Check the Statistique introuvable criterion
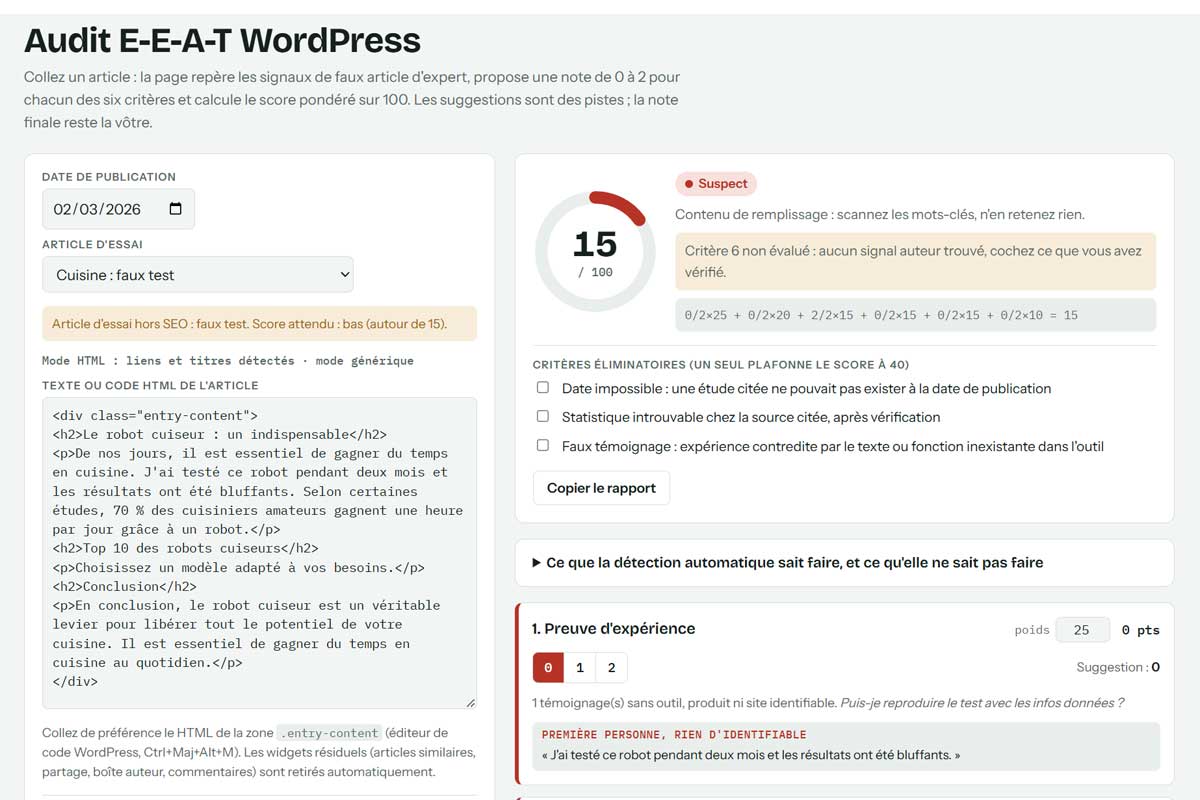 tap(543, 417)
